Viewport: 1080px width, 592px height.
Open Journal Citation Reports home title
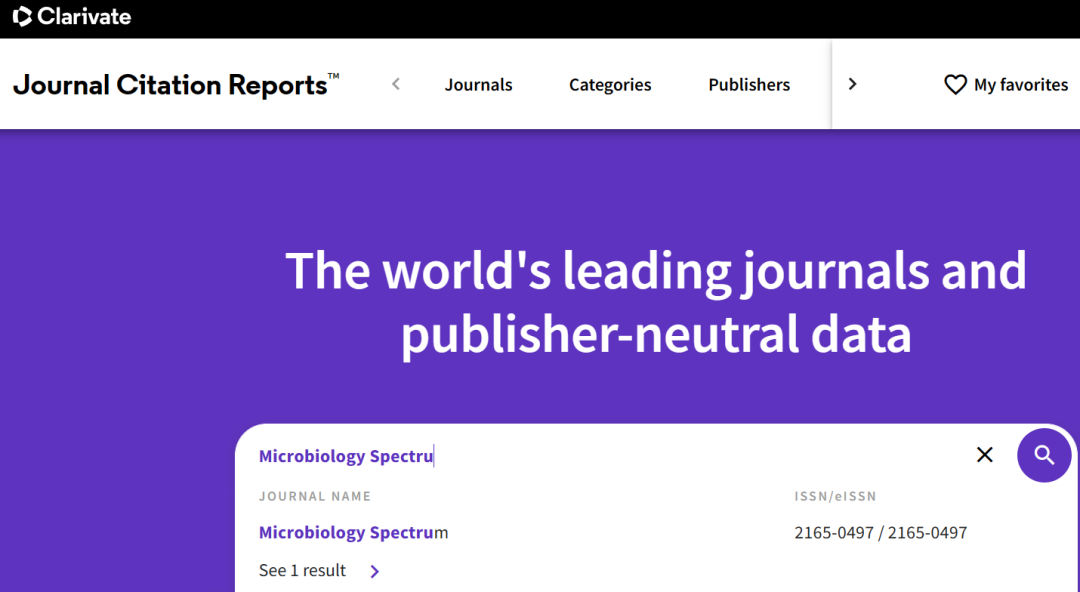tap(176, 85)
